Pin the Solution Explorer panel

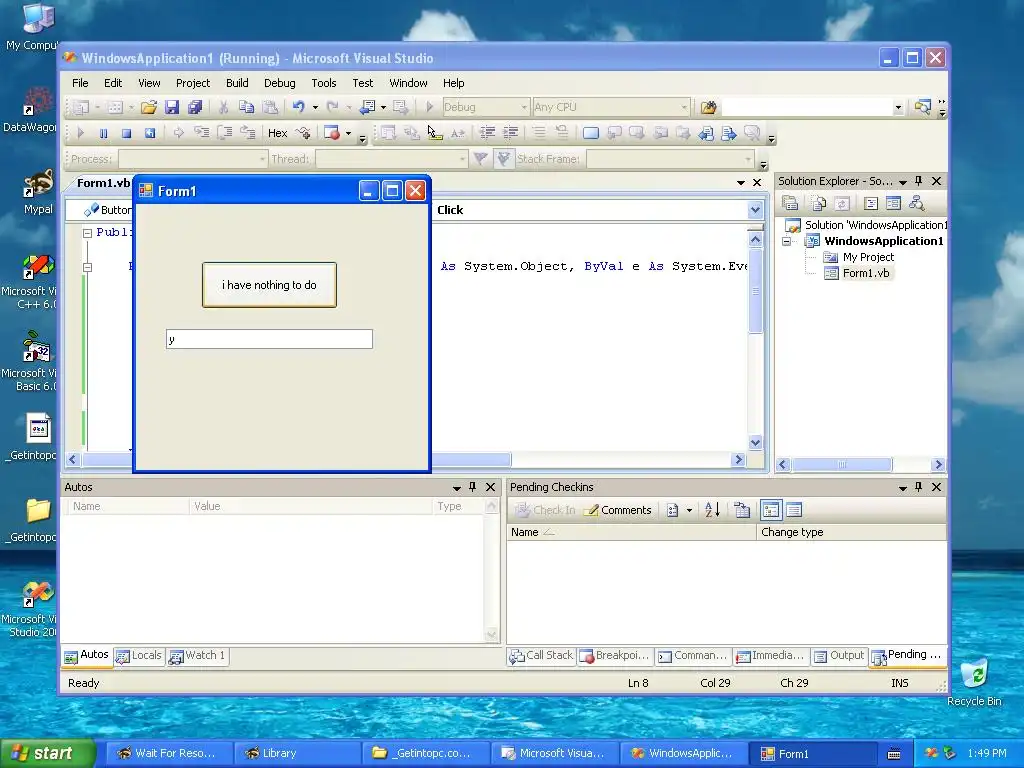[918, 181]
